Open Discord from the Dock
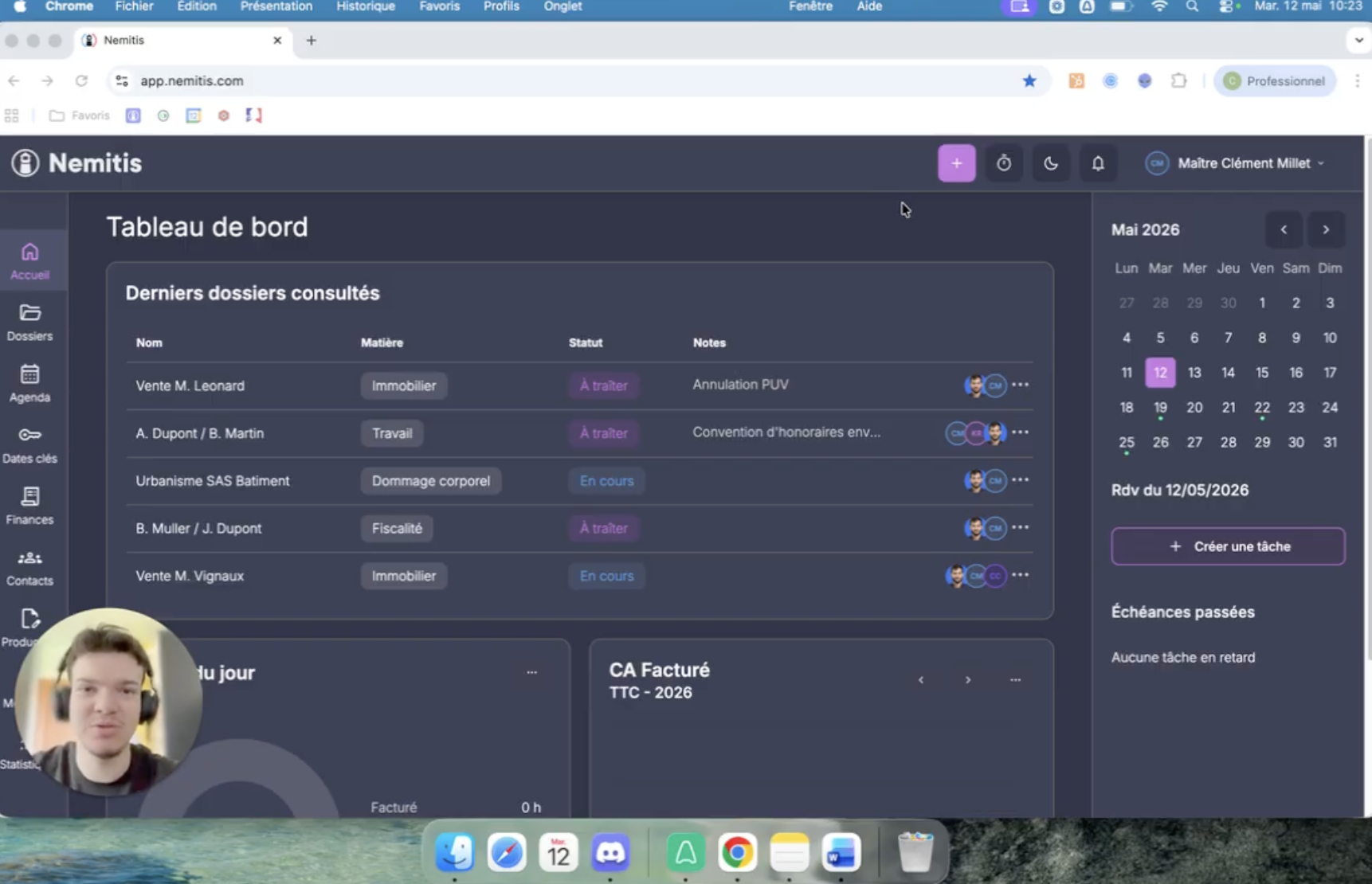The height and width of the screenshot is (884, 1372). 610,852
